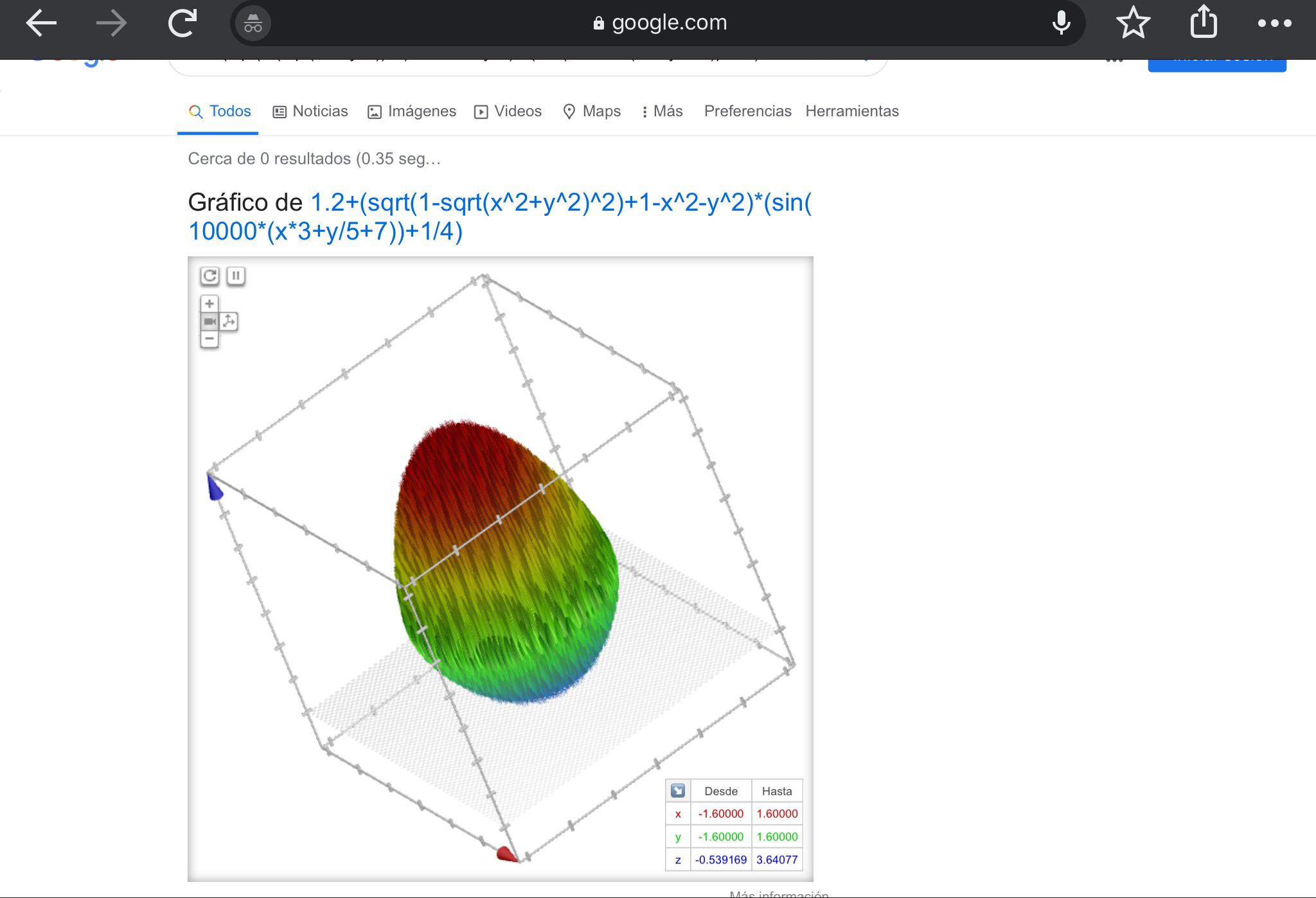Reset the 3D graph view
The image size is (1316, 898).
click(209, 276)
